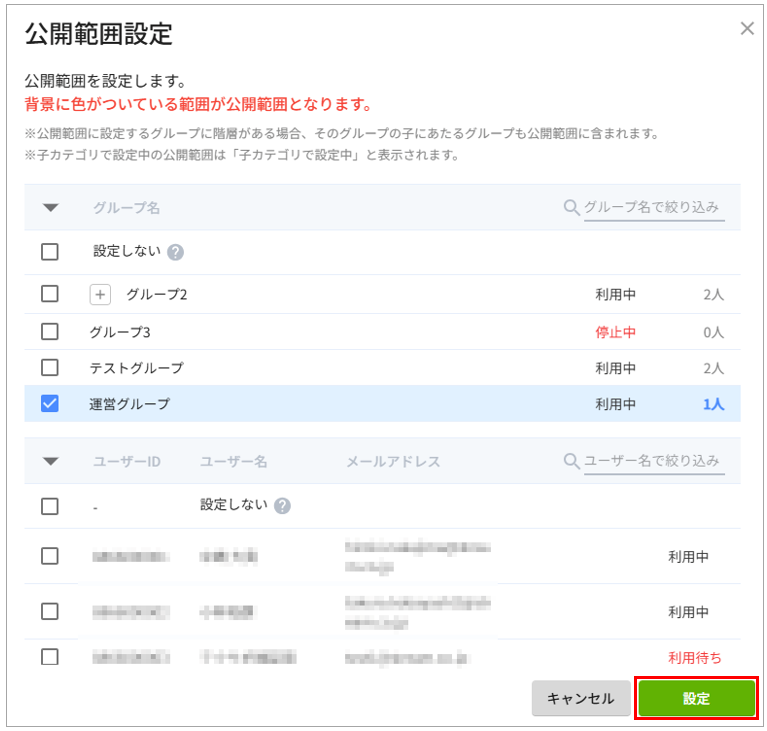The width and height of the screenshot is (767, 731).
Task: Click the search icon in user filter
Action: pyautogui.click(x=572, y=461)
